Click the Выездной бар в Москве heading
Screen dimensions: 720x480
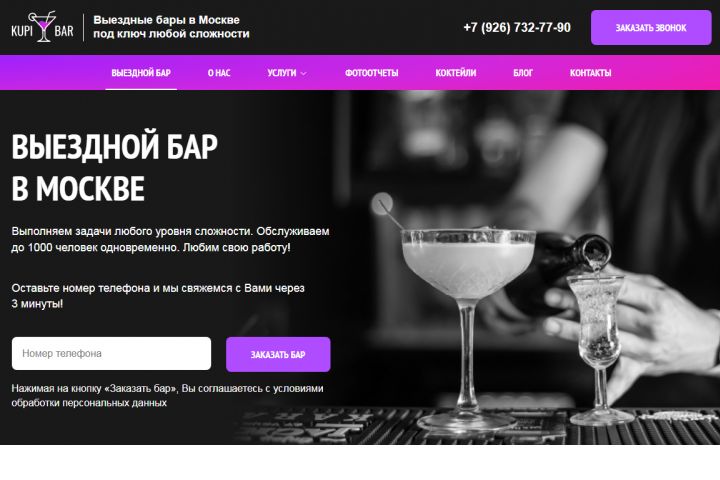coord(114,167)
